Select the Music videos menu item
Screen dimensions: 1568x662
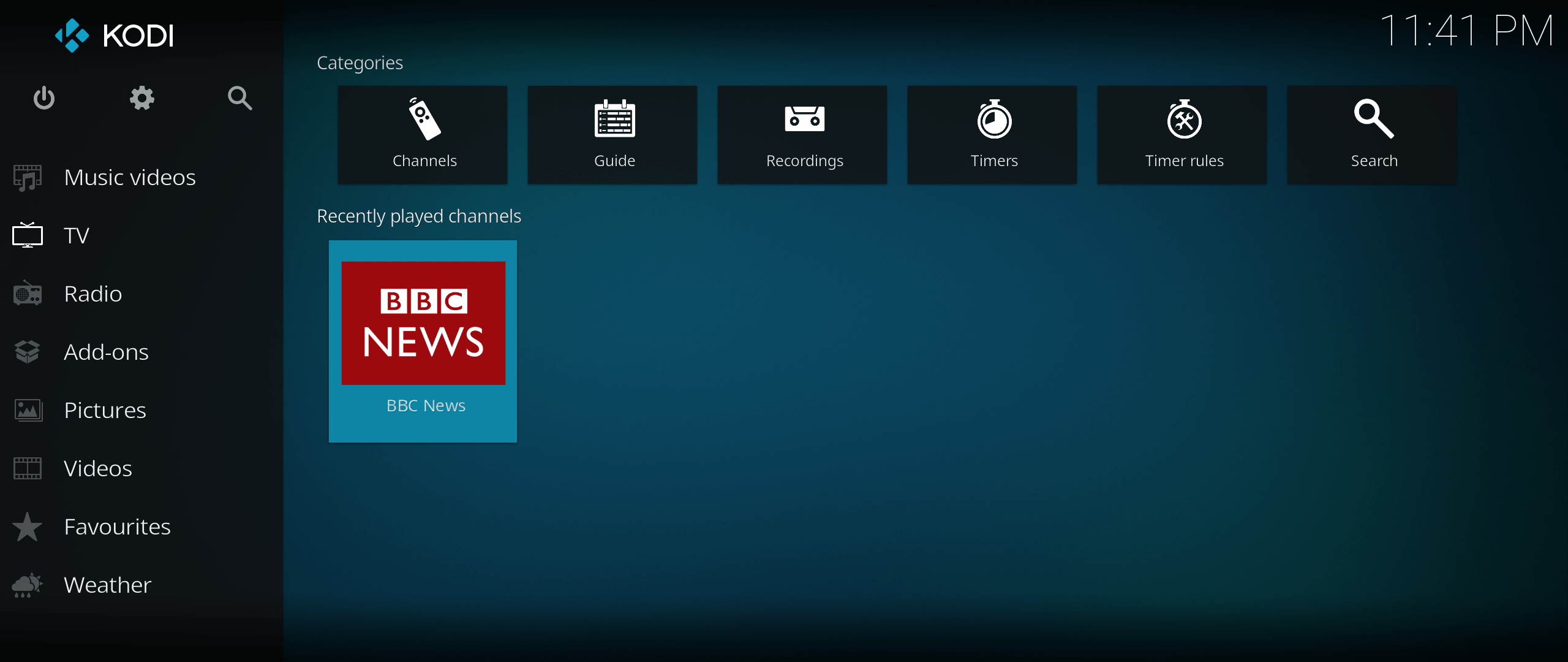(130, 177)
